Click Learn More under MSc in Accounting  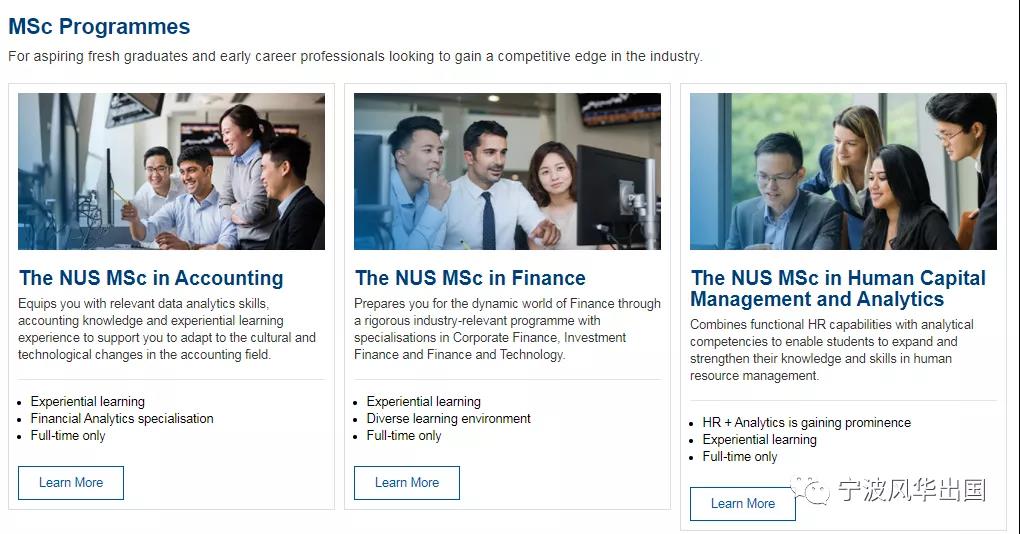tap(71, 483)
